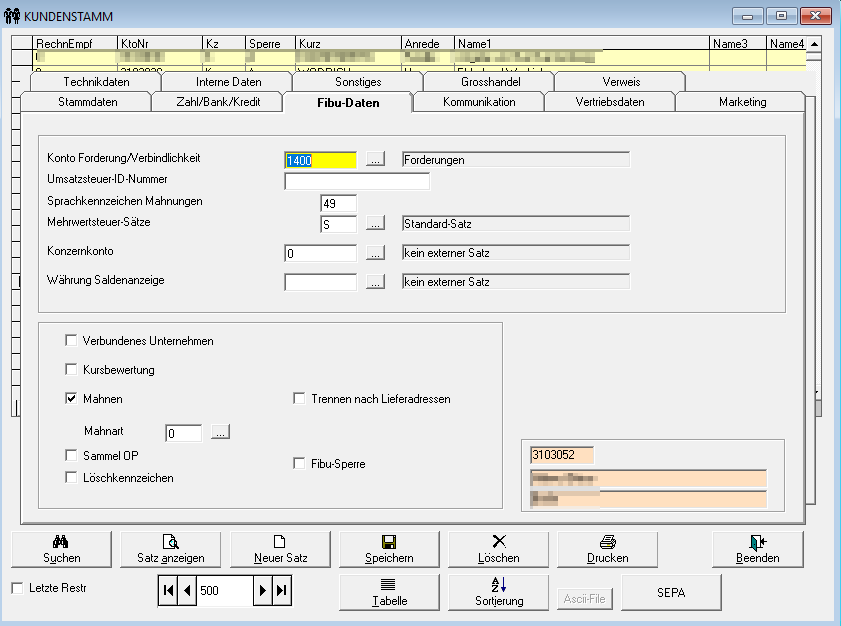Open Sortierung sorting options

tap(498, 592)
